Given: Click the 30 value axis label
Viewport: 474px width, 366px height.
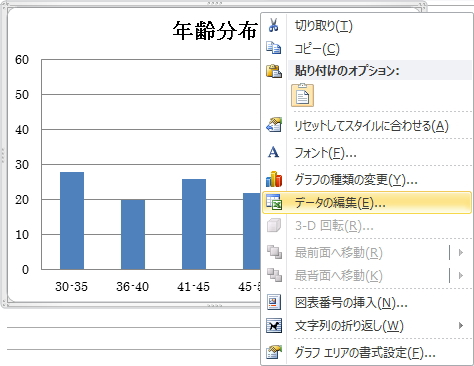Looking at the screenshot, I should pyautogui.click(x=22, y=165).
